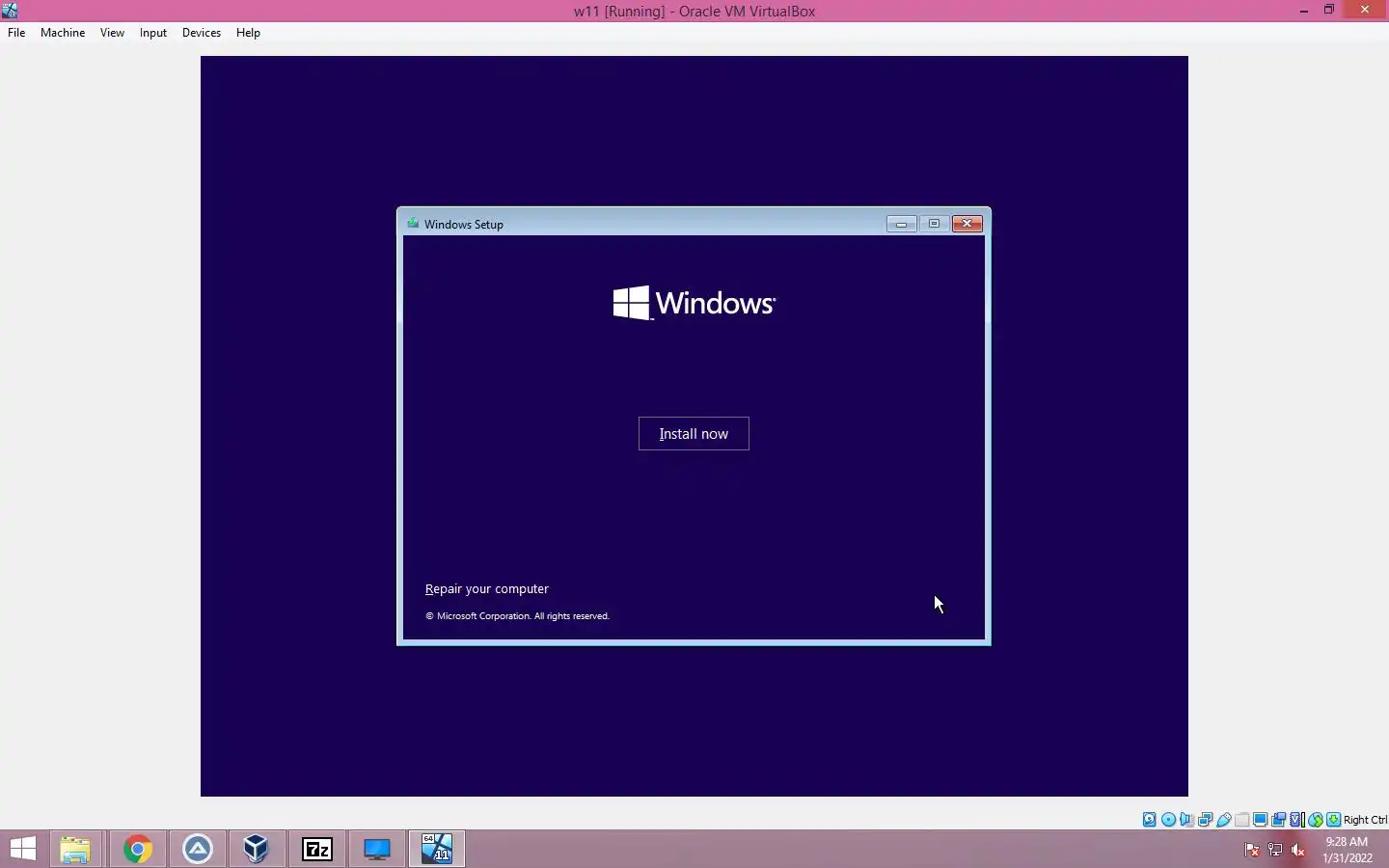Select the running w11 VM taskbar icon
The height and width of the screenshot is (868, 1389).
(x=437, y=849)
